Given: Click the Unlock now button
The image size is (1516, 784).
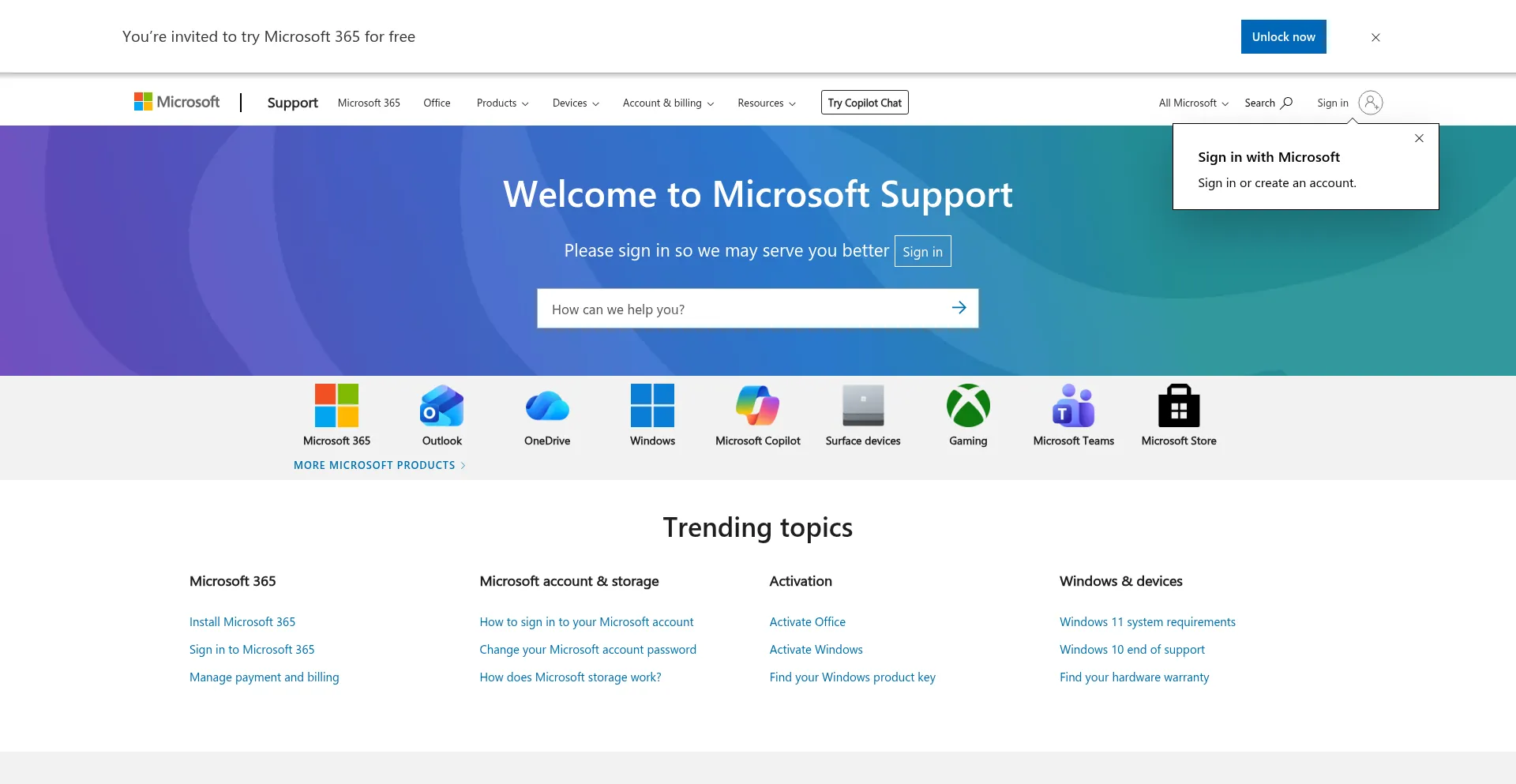Looking at the screenshot, I should 1283,37.
